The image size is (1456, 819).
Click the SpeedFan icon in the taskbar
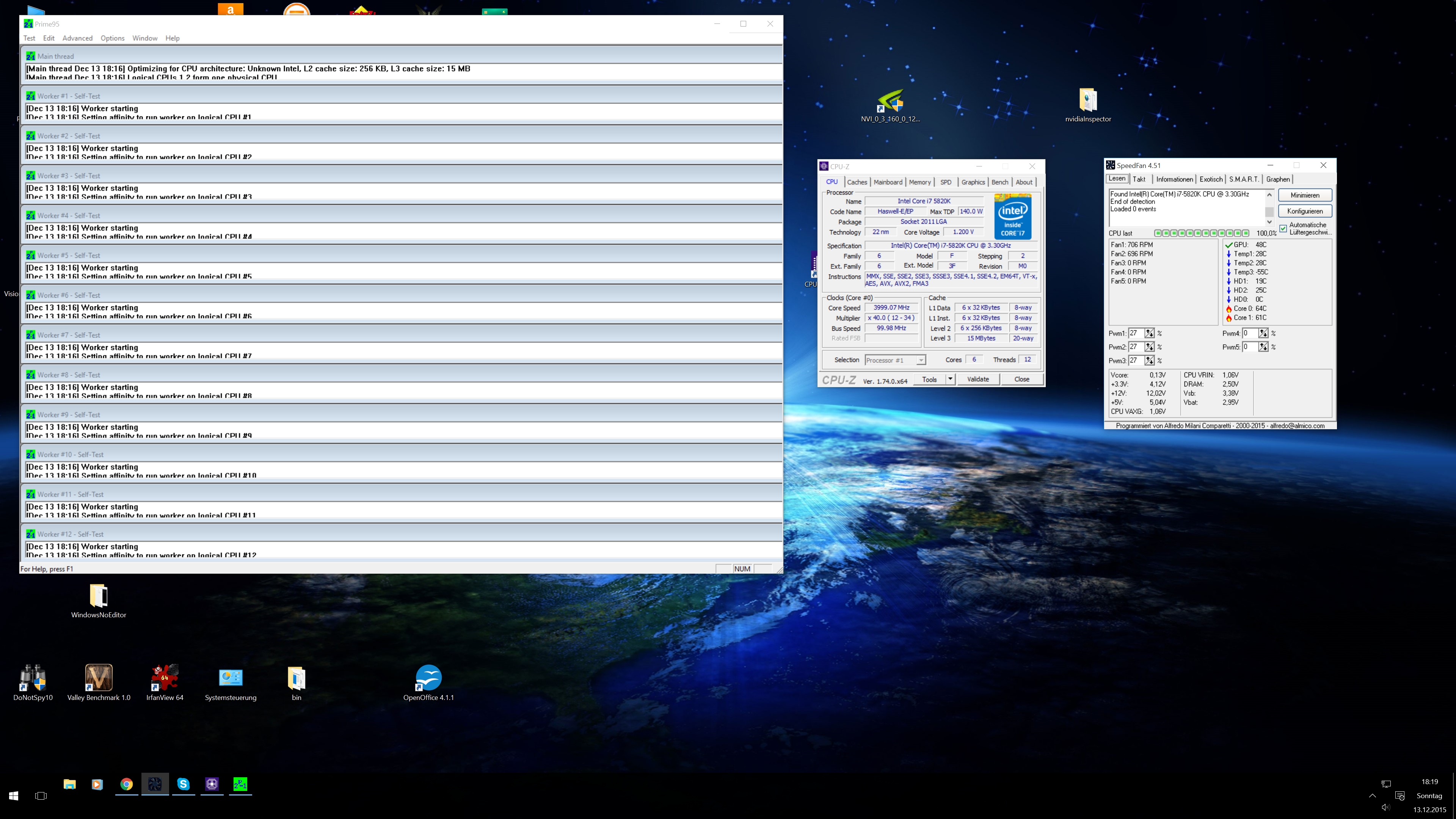[155, 784]
